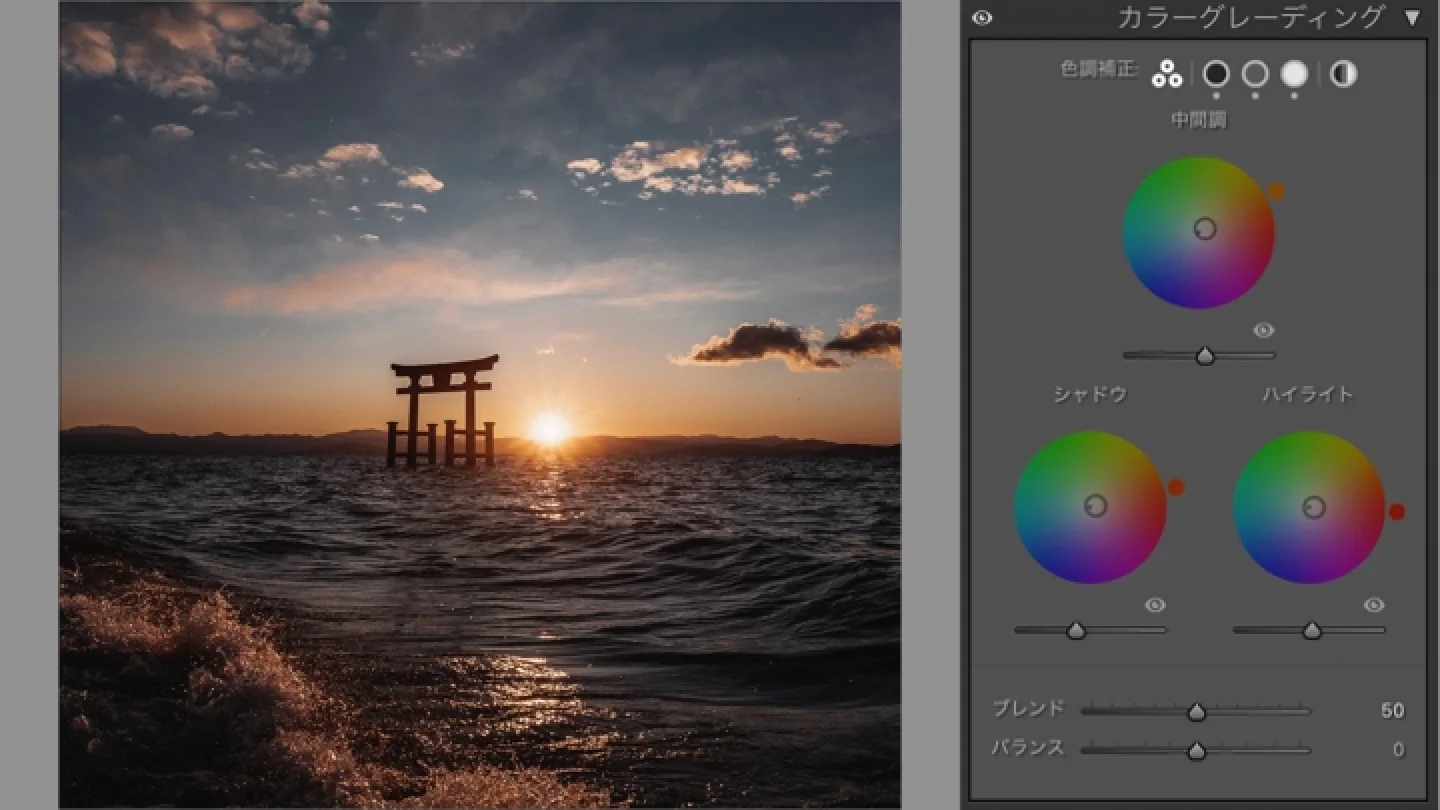The width and height of the screenshot is (1440, 810).
Task: Switch to shadows-only wheel icon
Action: [1216, 73]
